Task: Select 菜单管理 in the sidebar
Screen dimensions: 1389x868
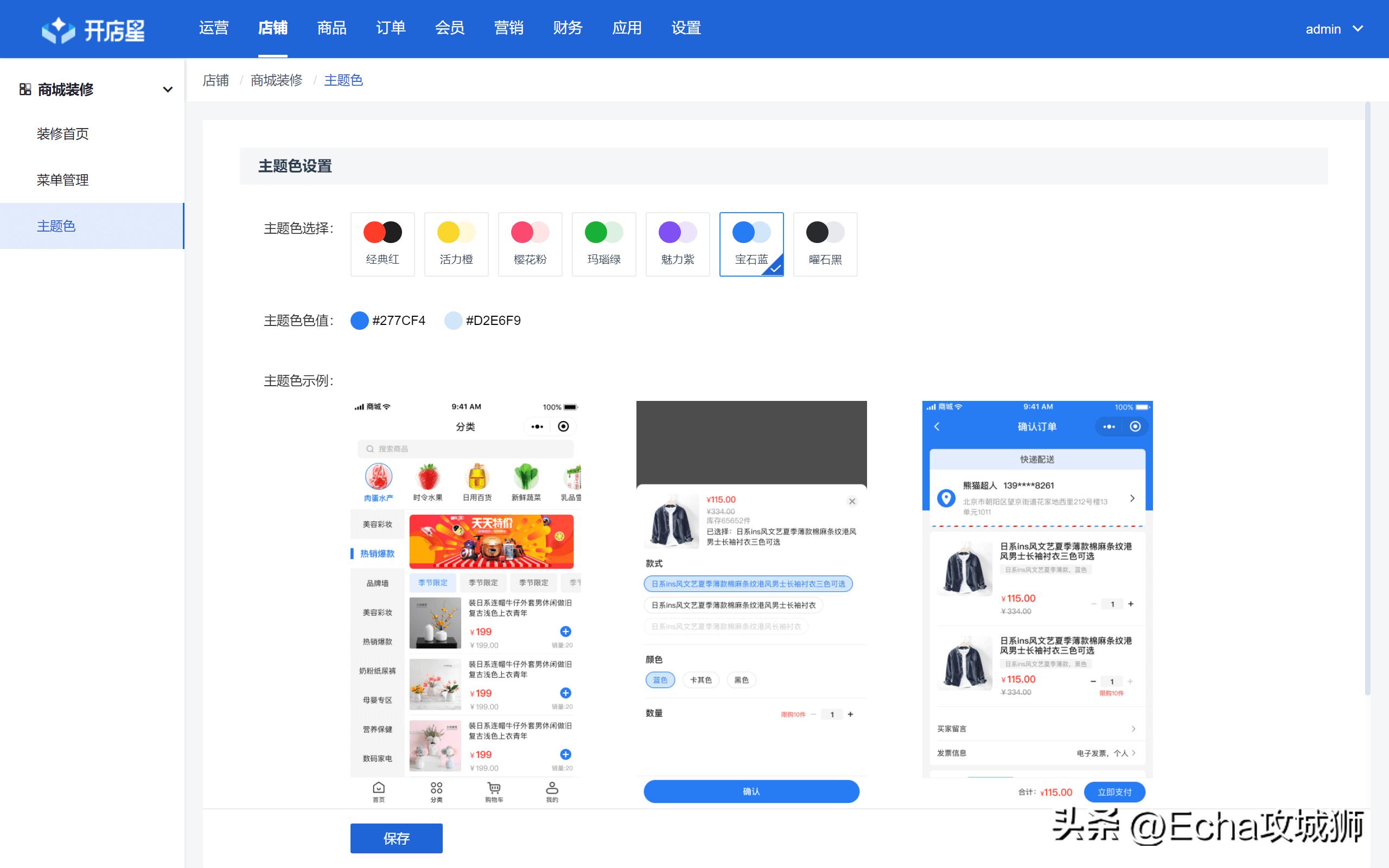Action: [63, 180]
